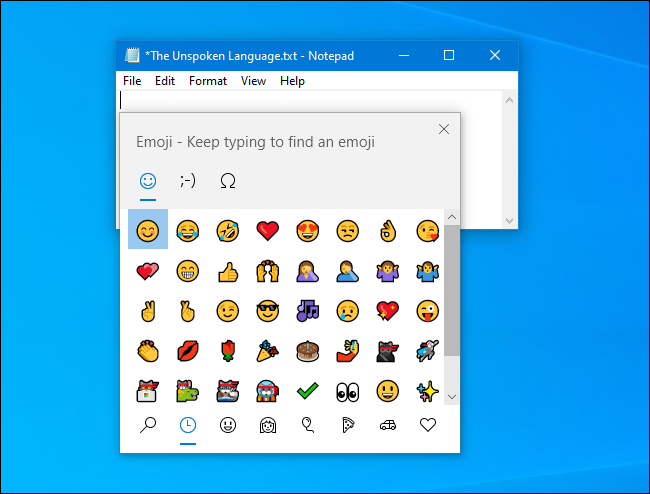650x494 pixels.
Task: Open transportation and places car category
Action: [388, 425]
